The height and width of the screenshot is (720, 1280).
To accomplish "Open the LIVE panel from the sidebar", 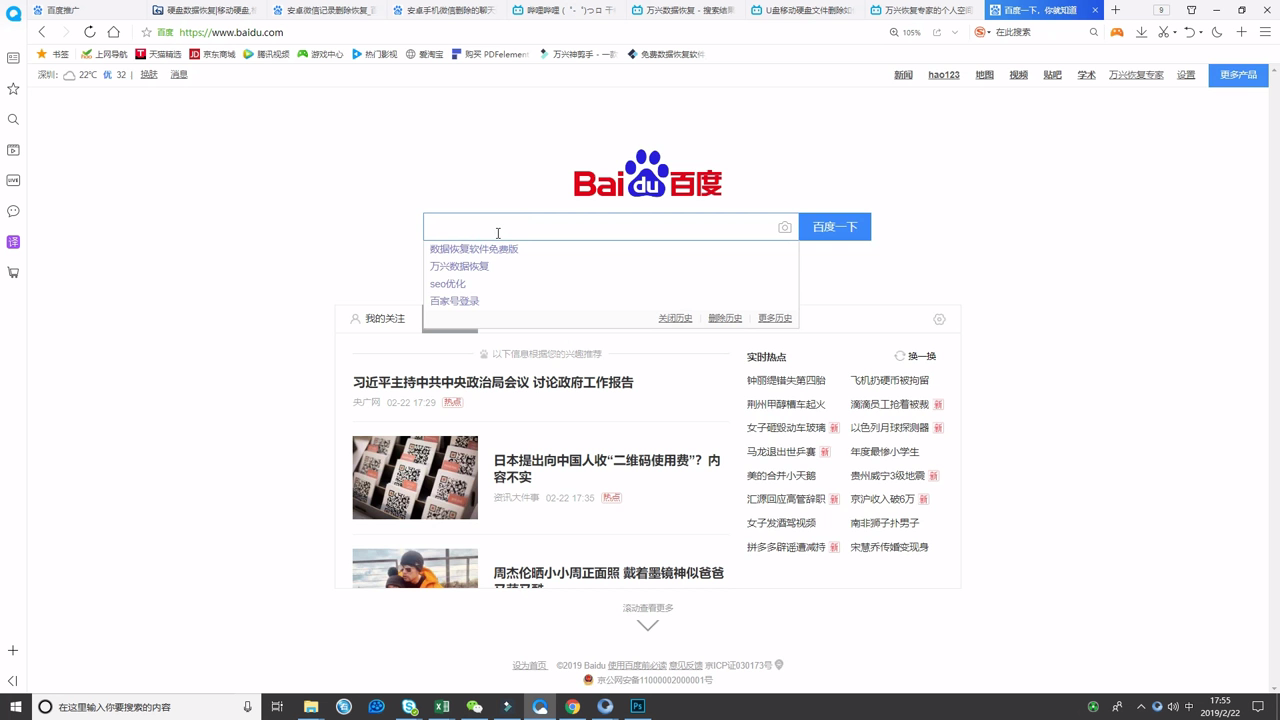I will [x=13, y=178].
